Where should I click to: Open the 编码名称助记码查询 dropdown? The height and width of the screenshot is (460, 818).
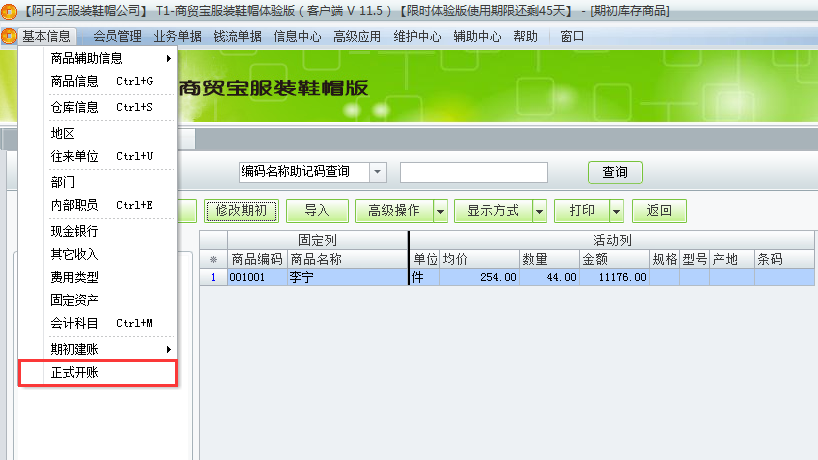(377, 172)
